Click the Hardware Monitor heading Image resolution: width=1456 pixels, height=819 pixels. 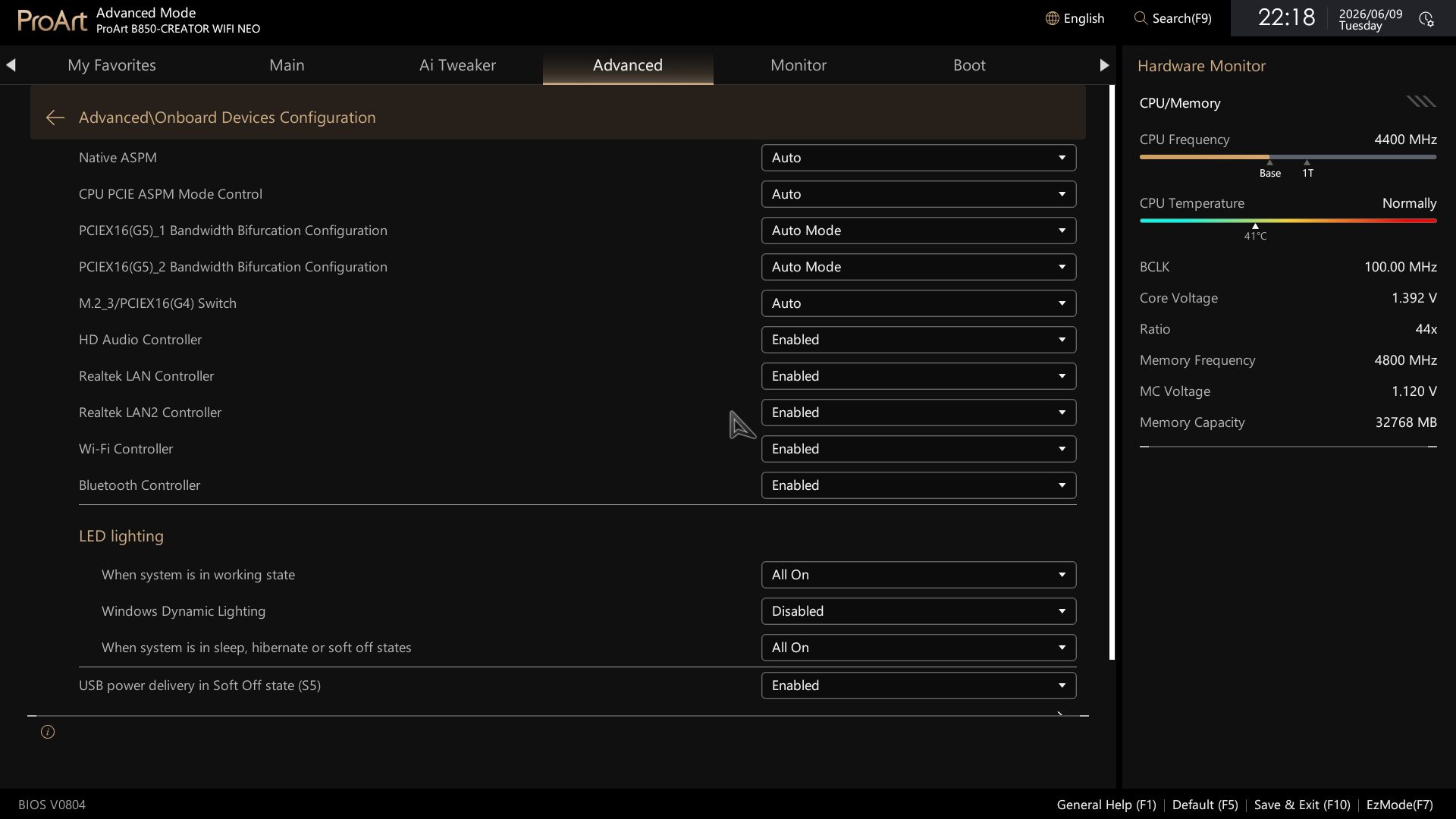pyautogui.click(x=1201, y=66)
